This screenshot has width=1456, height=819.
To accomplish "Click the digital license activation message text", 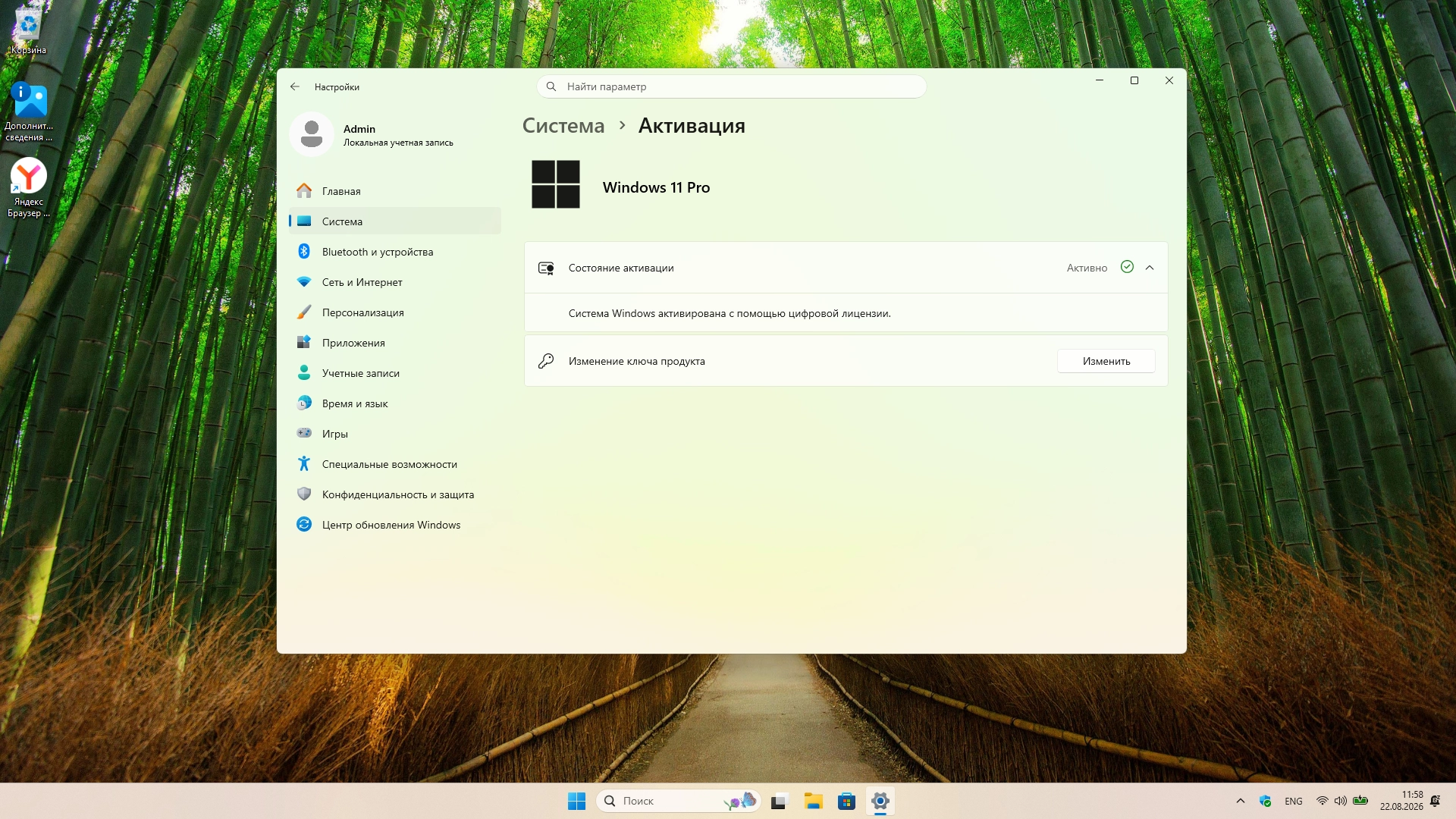I will pos(730,313).
